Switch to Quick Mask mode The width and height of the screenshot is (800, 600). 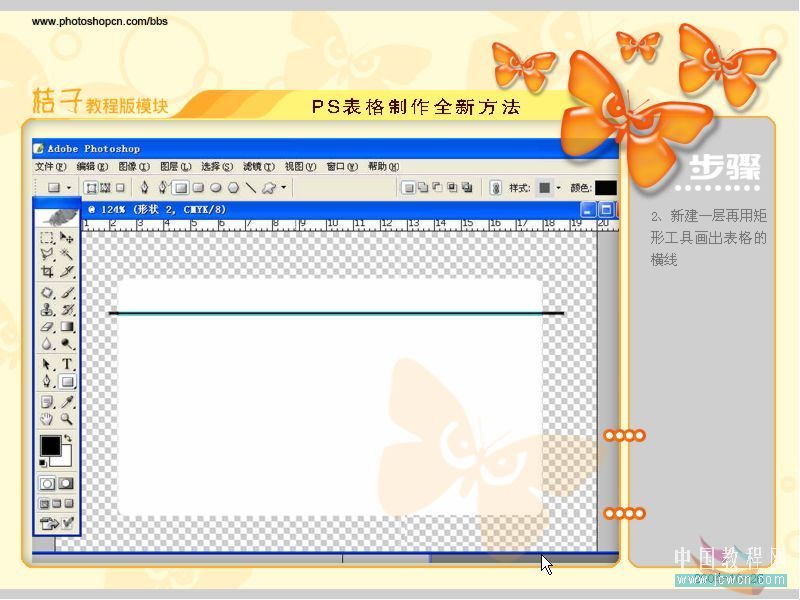coord(66,483)
